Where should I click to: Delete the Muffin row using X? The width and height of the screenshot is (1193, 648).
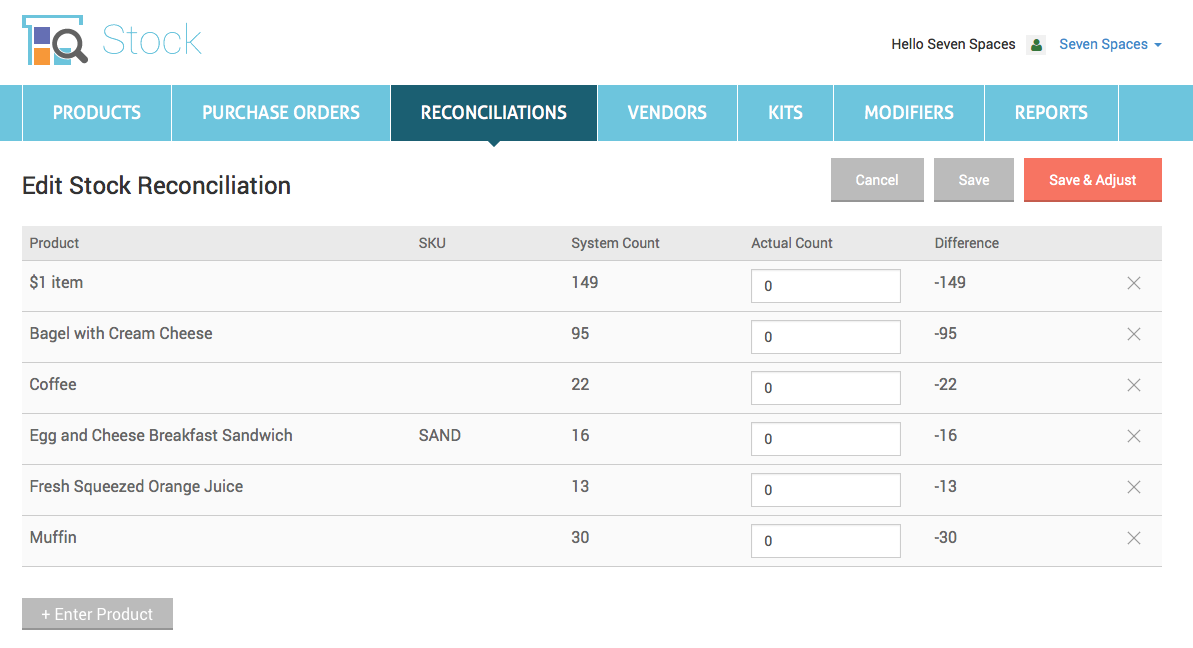(x=1133, y=538)
